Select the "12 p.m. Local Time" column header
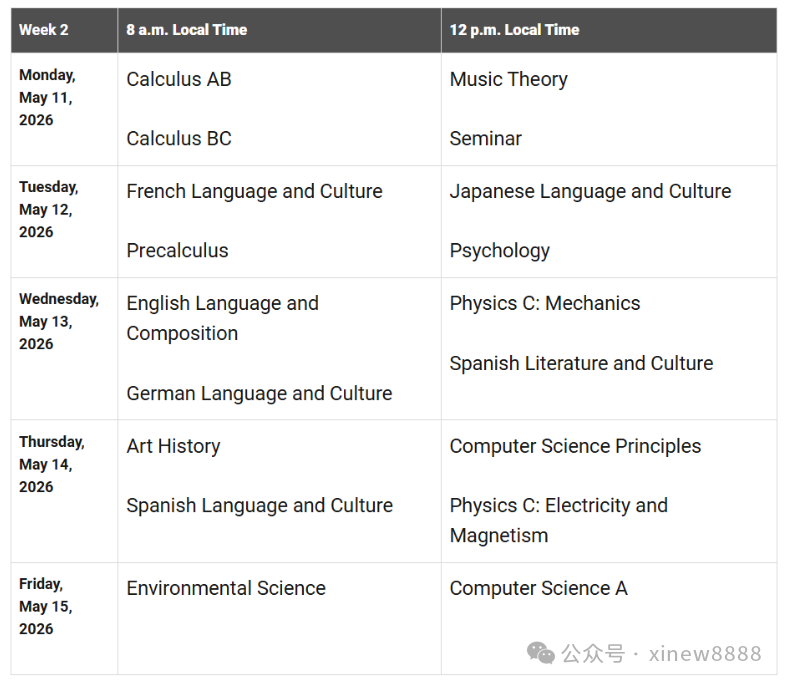Viewport: 786px width, 684px height. (x=514, y=30)
